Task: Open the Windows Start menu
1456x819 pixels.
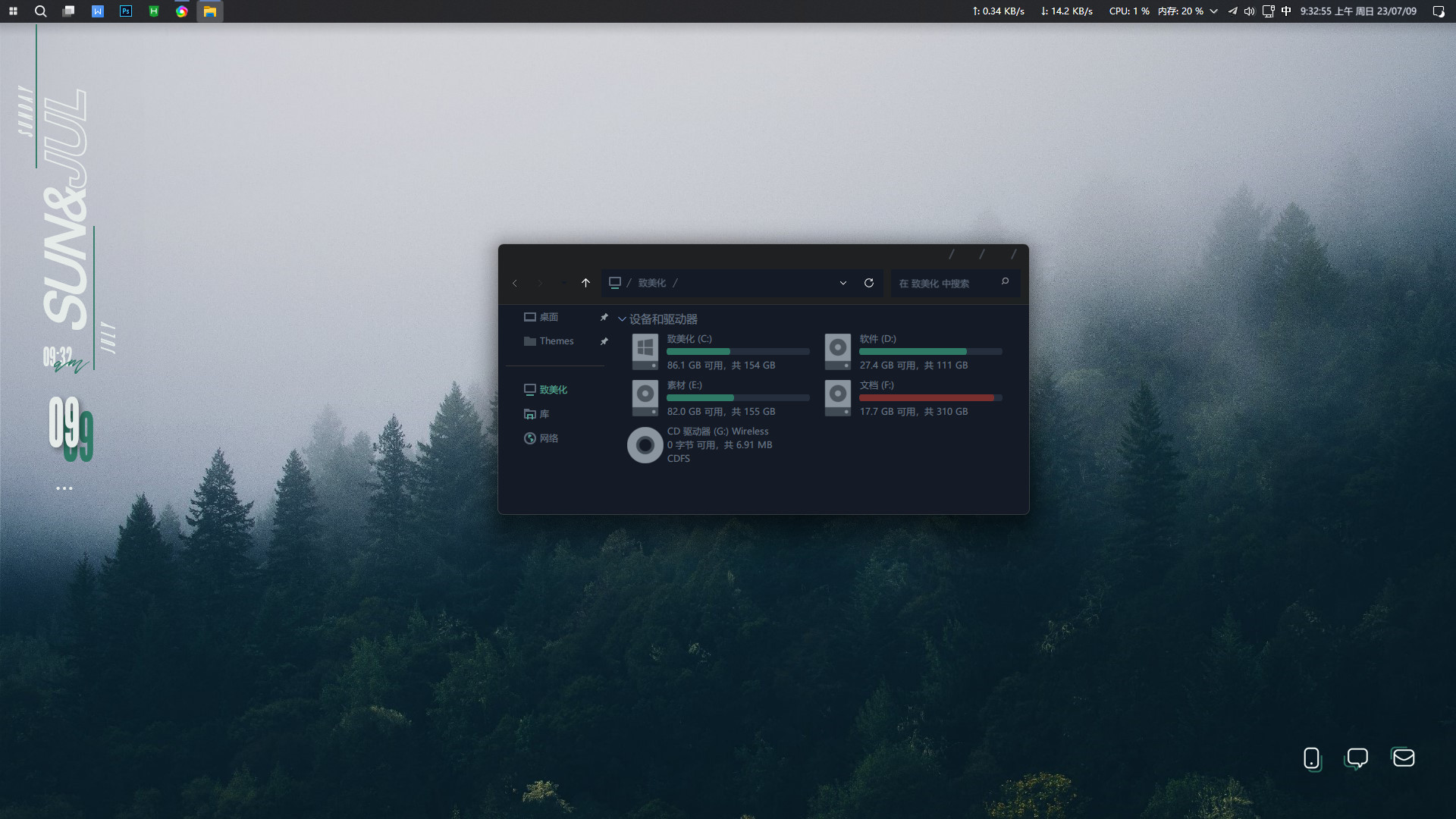Action: [13, 11]
